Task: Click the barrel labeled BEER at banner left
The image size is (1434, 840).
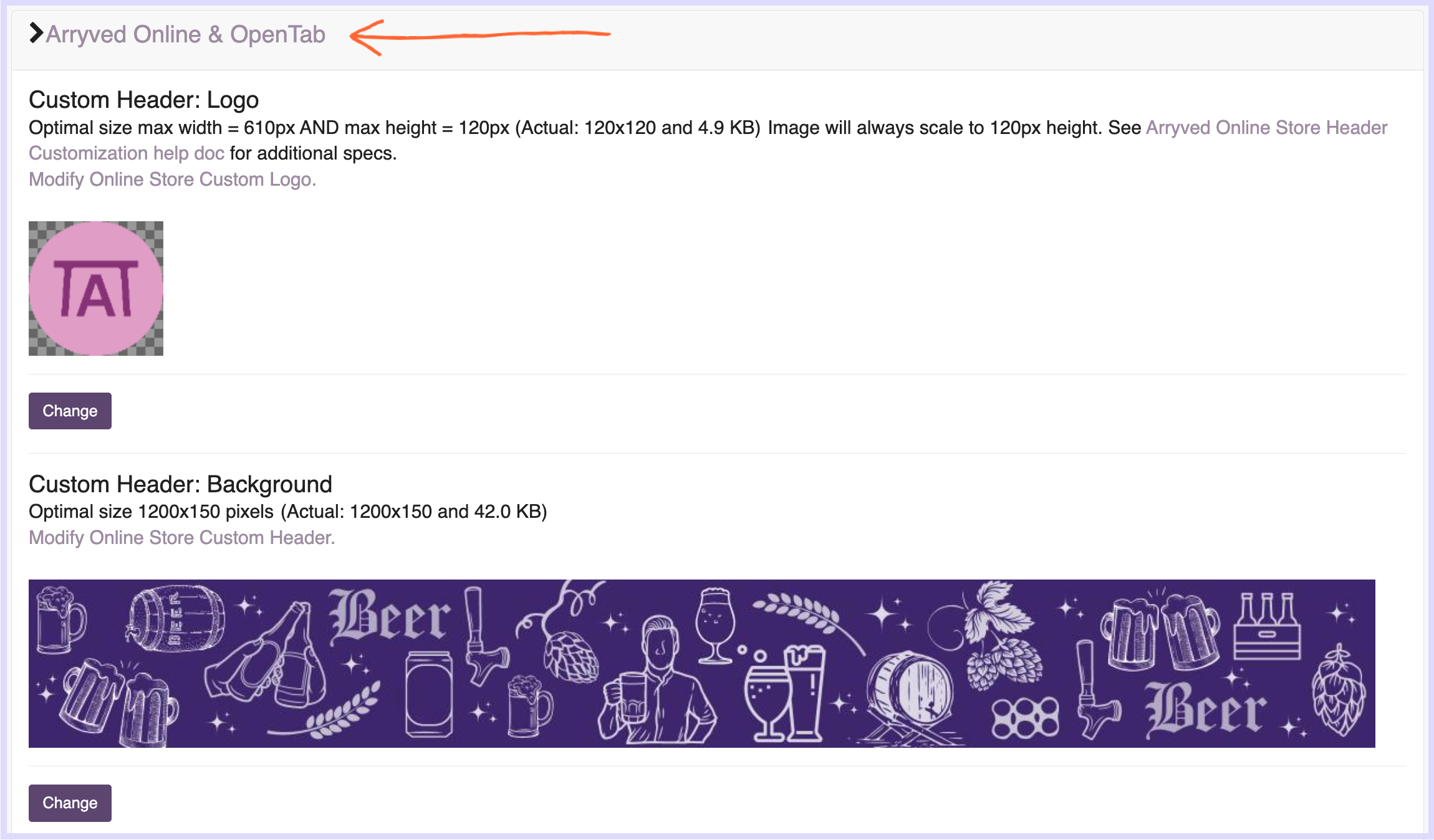Action: [175, 617]
